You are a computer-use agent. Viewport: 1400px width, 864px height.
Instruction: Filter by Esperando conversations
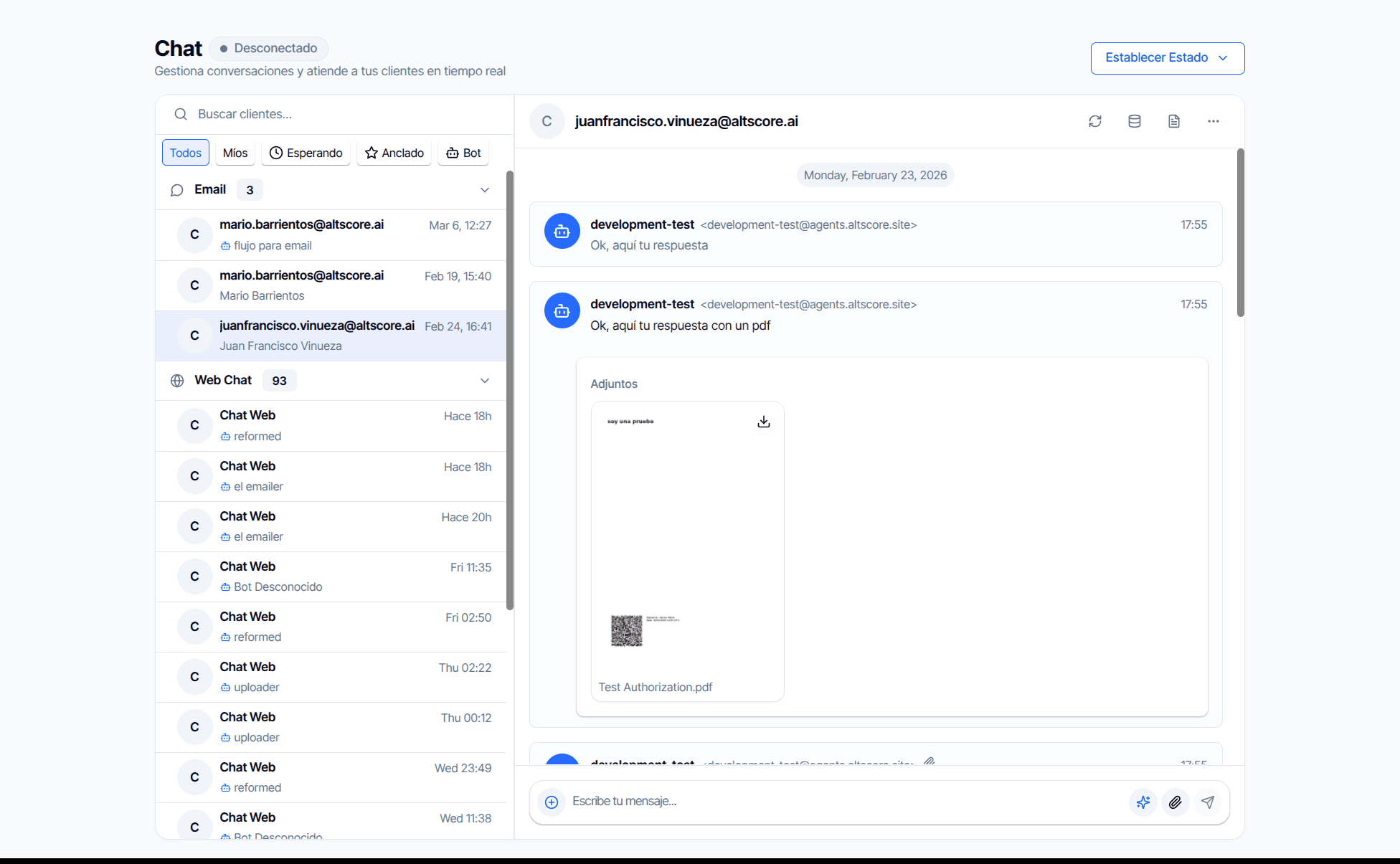pos(306,153)
